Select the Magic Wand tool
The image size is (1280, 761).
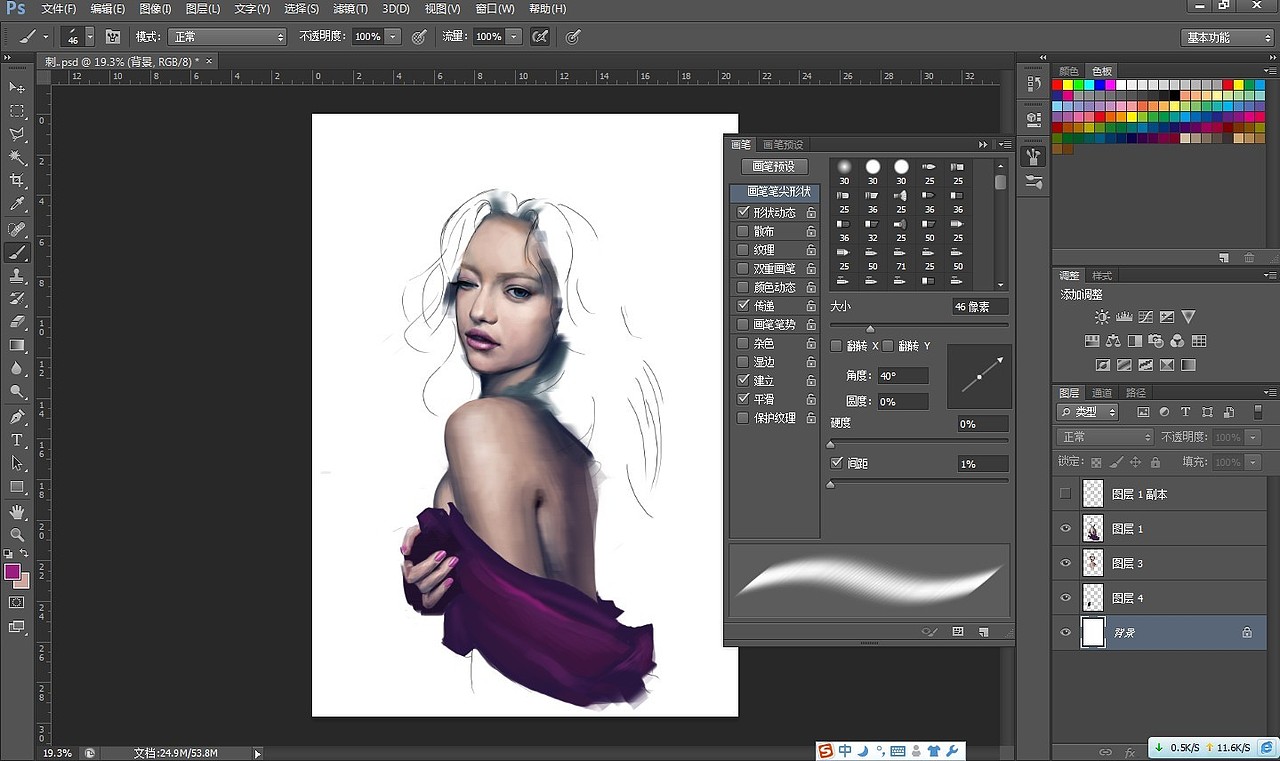pyautogui.click(x=17, y=158)
